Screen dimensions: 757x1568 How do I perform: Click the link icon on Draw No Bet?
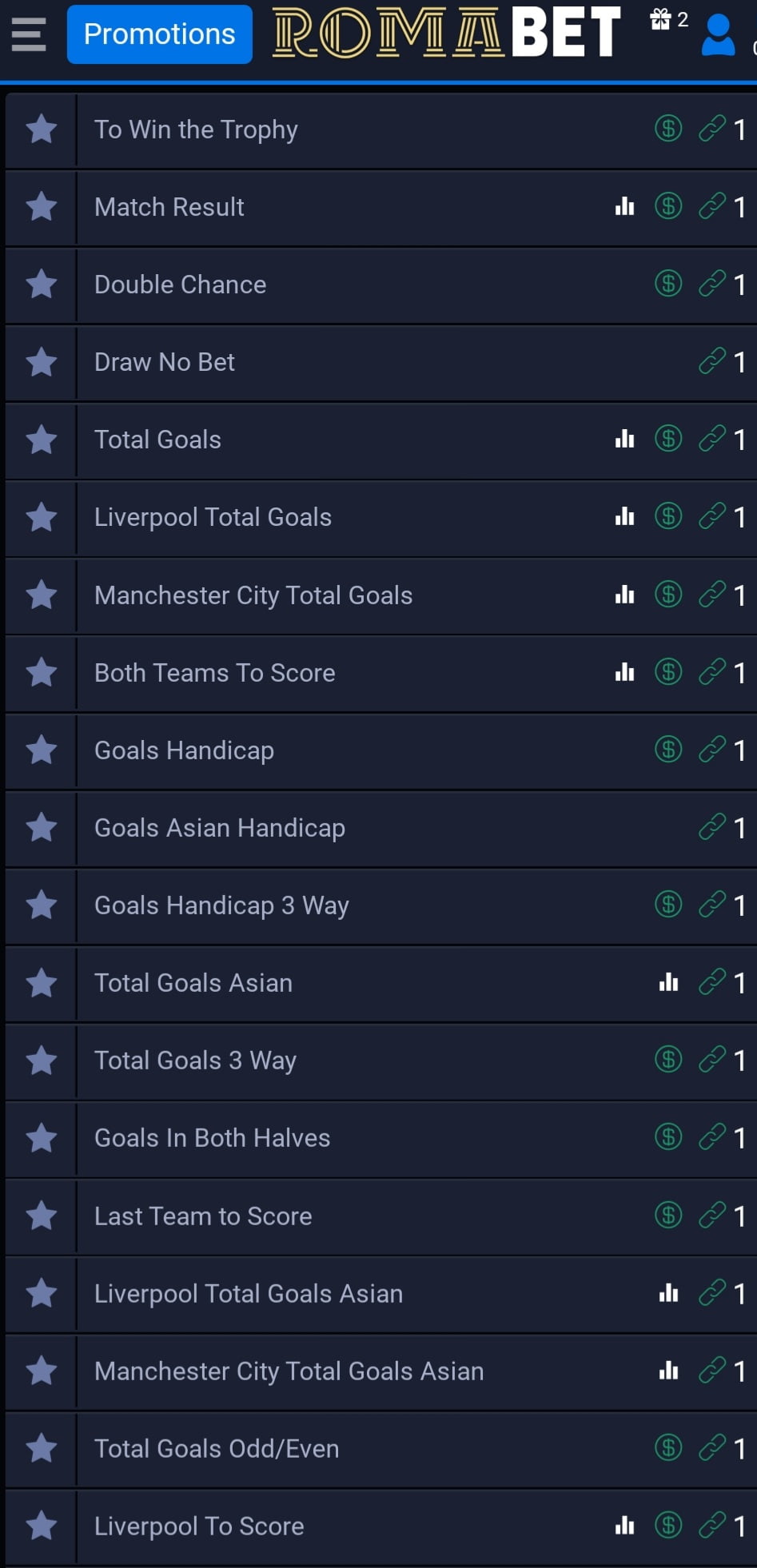711,361
